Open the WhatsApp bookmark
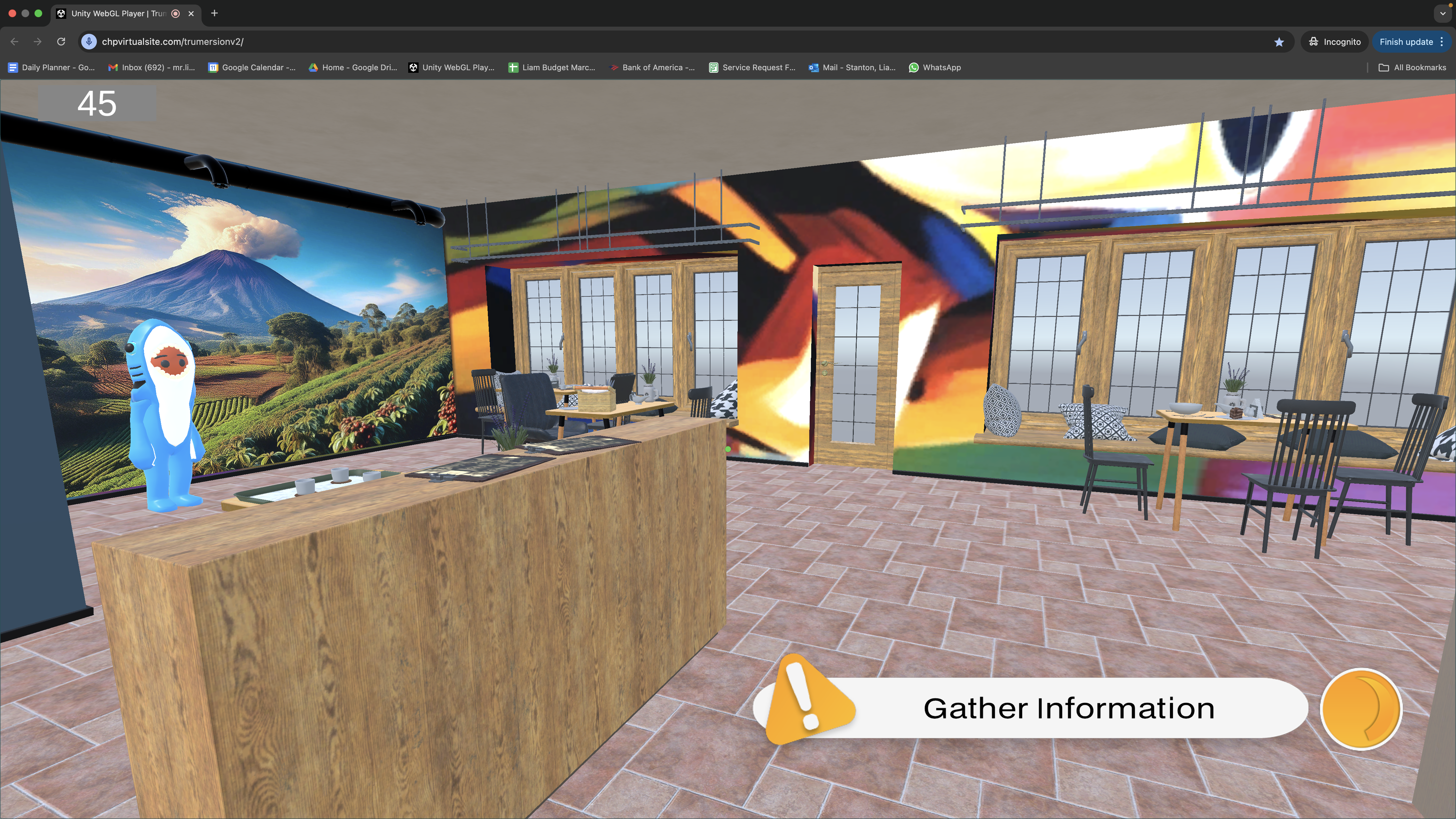1456x819 pixels. 935,67
